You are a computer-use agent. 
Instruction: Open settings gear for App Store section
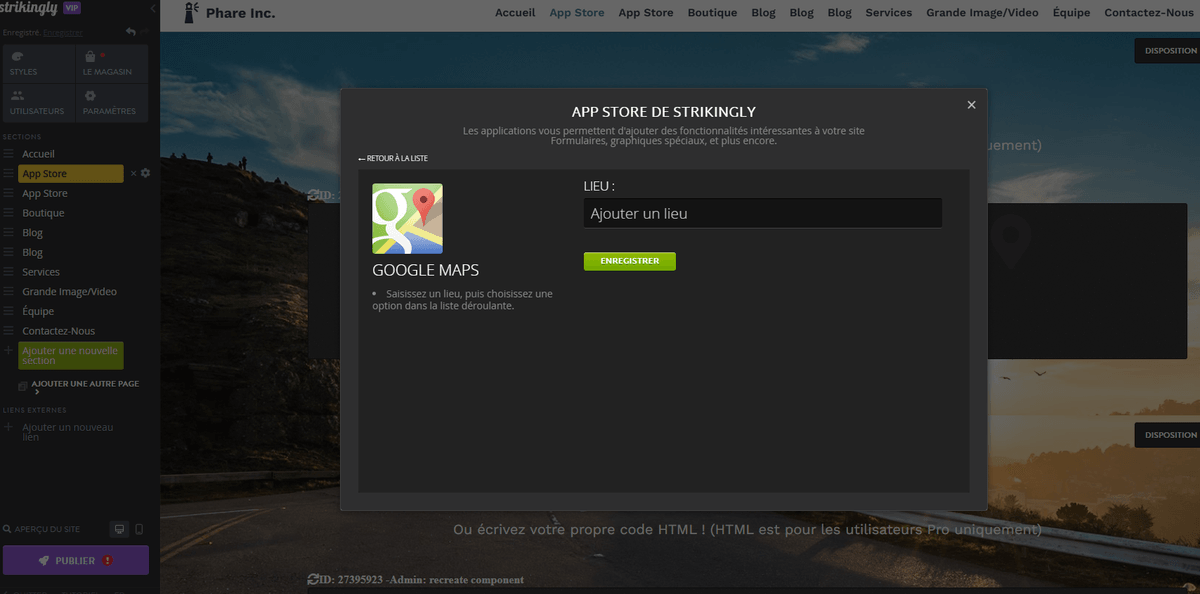point(146,173)
